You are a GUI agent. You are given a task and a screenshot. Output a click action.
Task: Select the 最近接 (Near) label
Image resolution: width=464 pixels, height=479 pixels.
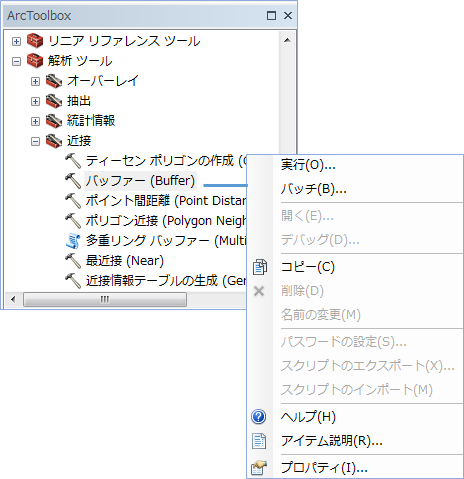coord(125,261)
